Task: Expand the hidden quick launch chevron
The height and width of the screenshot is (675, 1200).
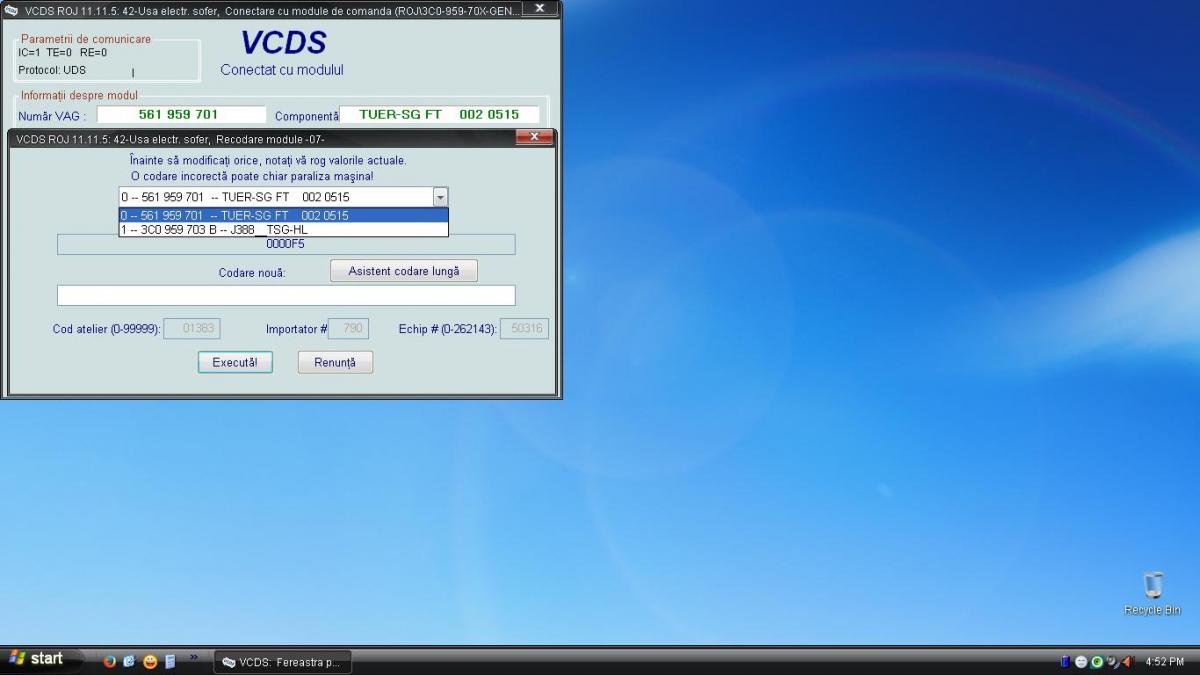Action: click(x=194, y=658)
